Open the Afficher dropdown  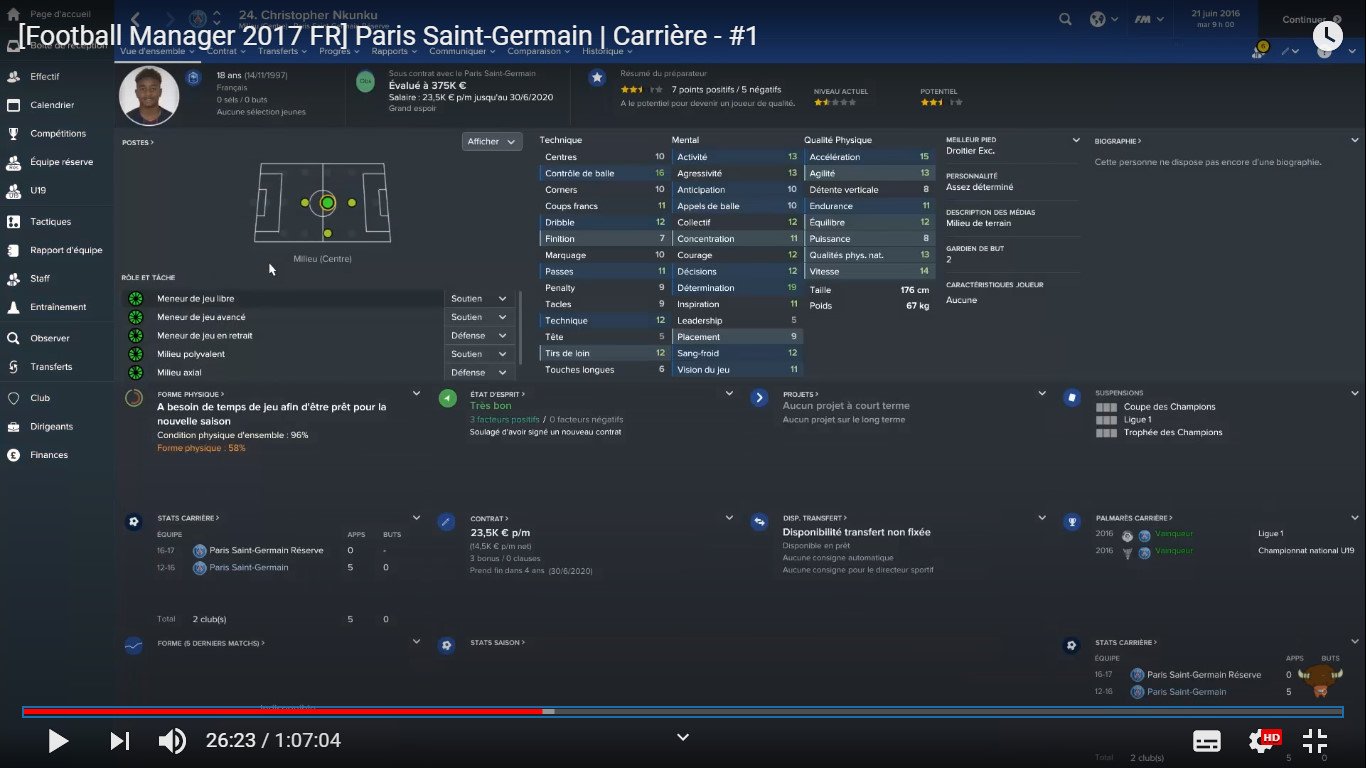(492, 142)
